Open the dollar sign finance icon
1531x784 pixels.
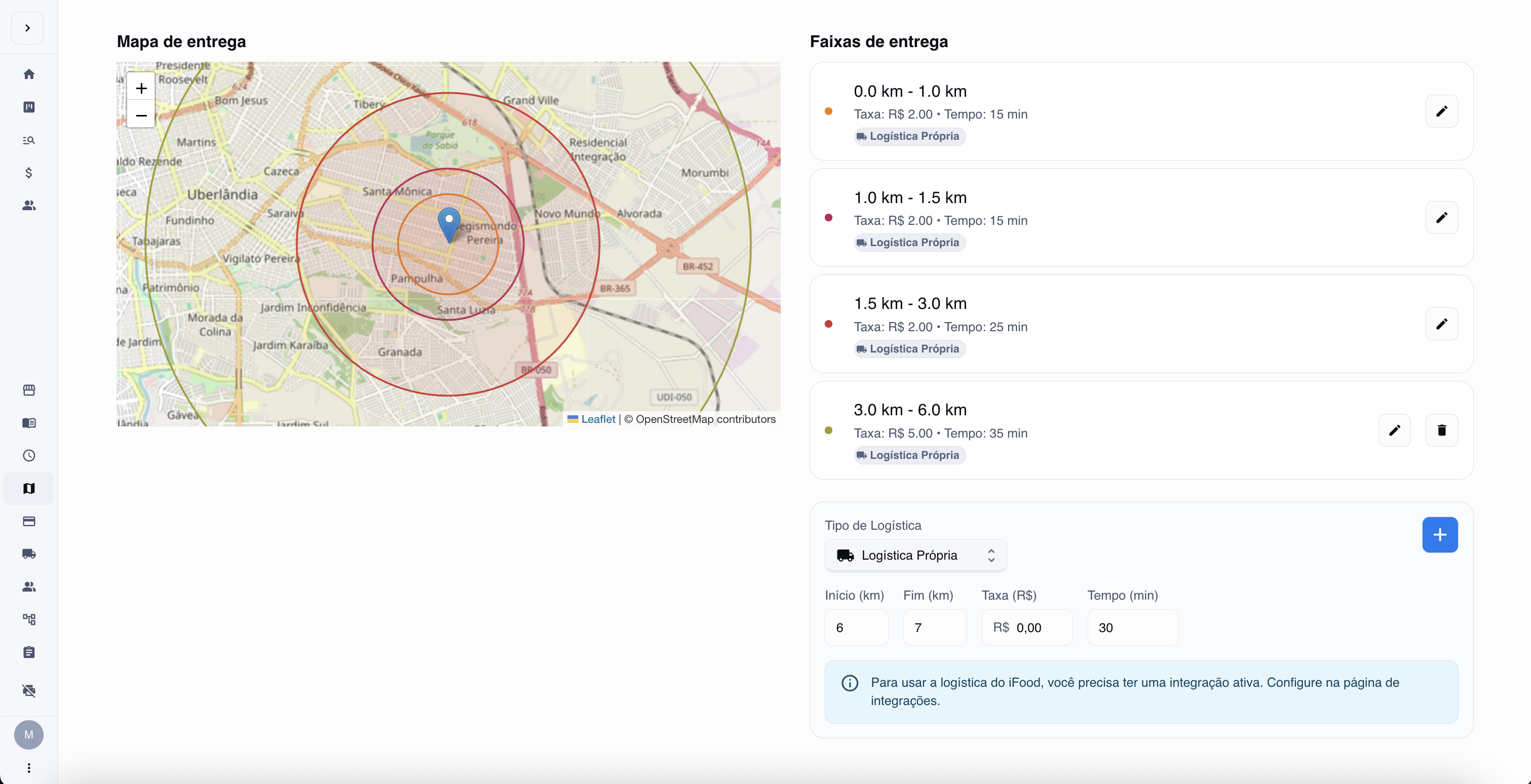[28, 173]
